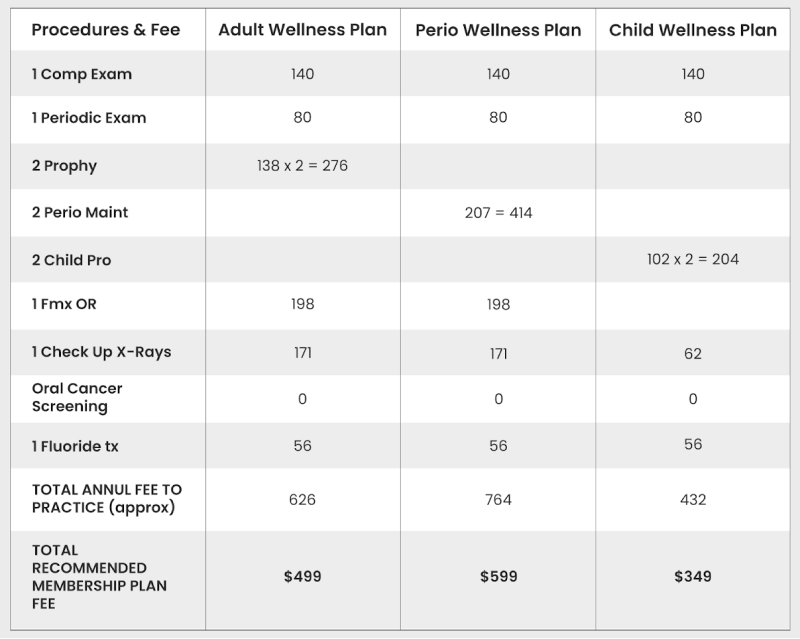The height and width of the screenshot is (639, 800).
Task: Select the 207 = 414 cell
Action: tap(498, 213)
